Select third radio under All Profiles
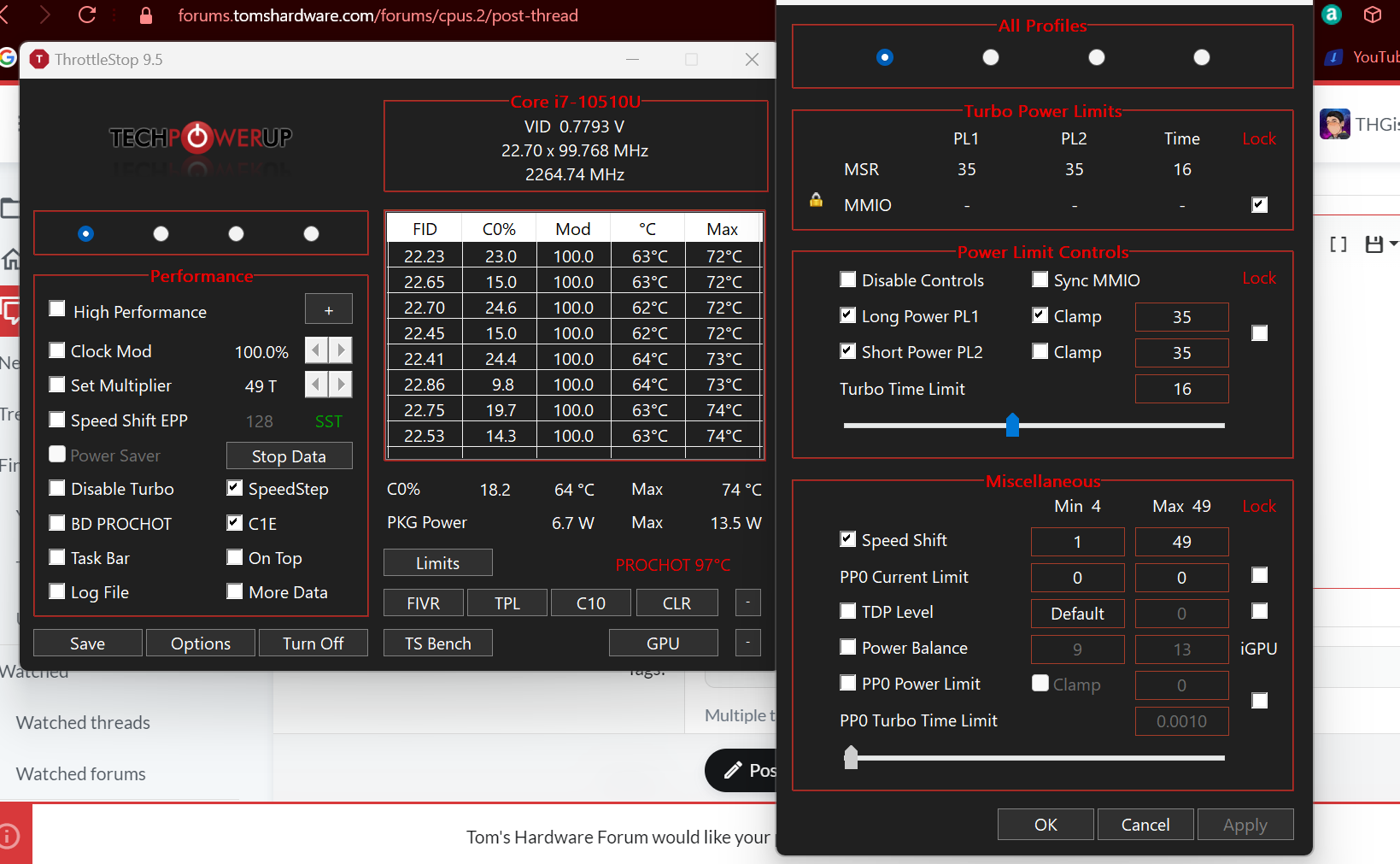This screenshot has width=1400, height=864. [x=1097, y=57]
